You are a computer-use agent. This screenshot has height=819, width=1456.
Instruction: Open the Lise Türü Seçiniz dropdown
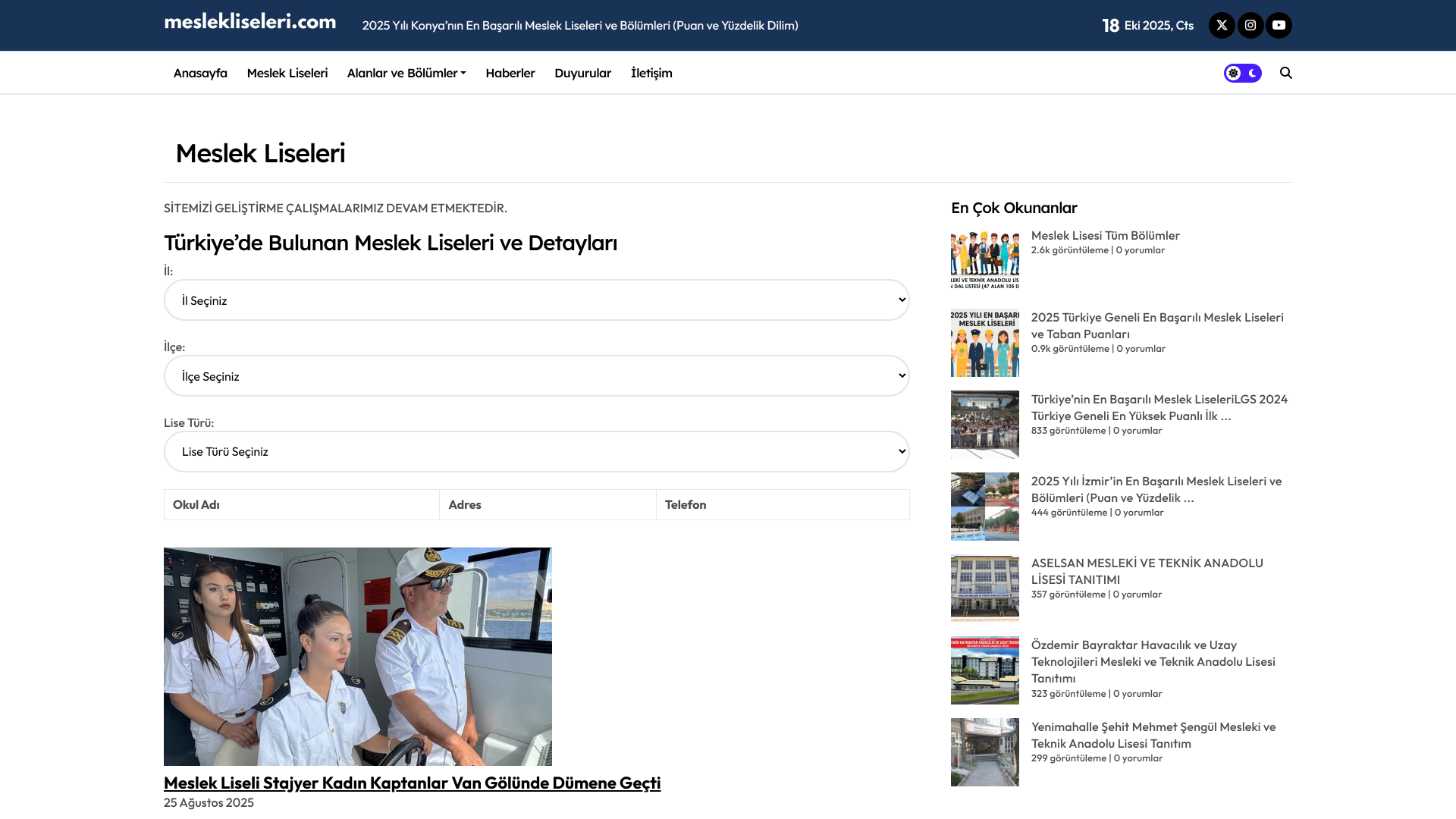point(536,452)
